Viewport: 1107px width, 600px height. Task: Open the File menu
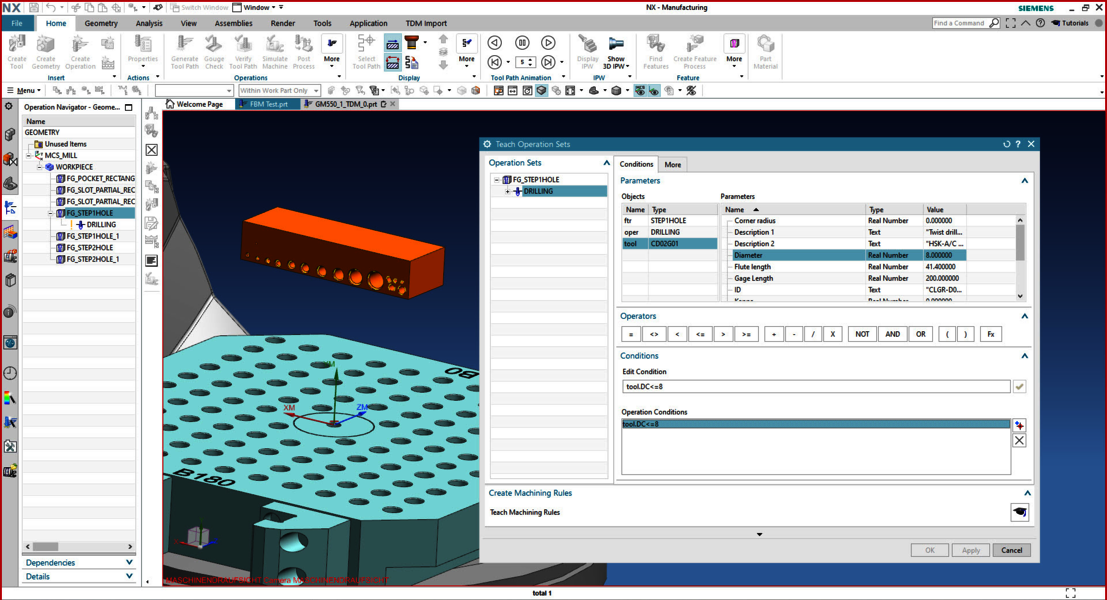click(x=17, y=23)
